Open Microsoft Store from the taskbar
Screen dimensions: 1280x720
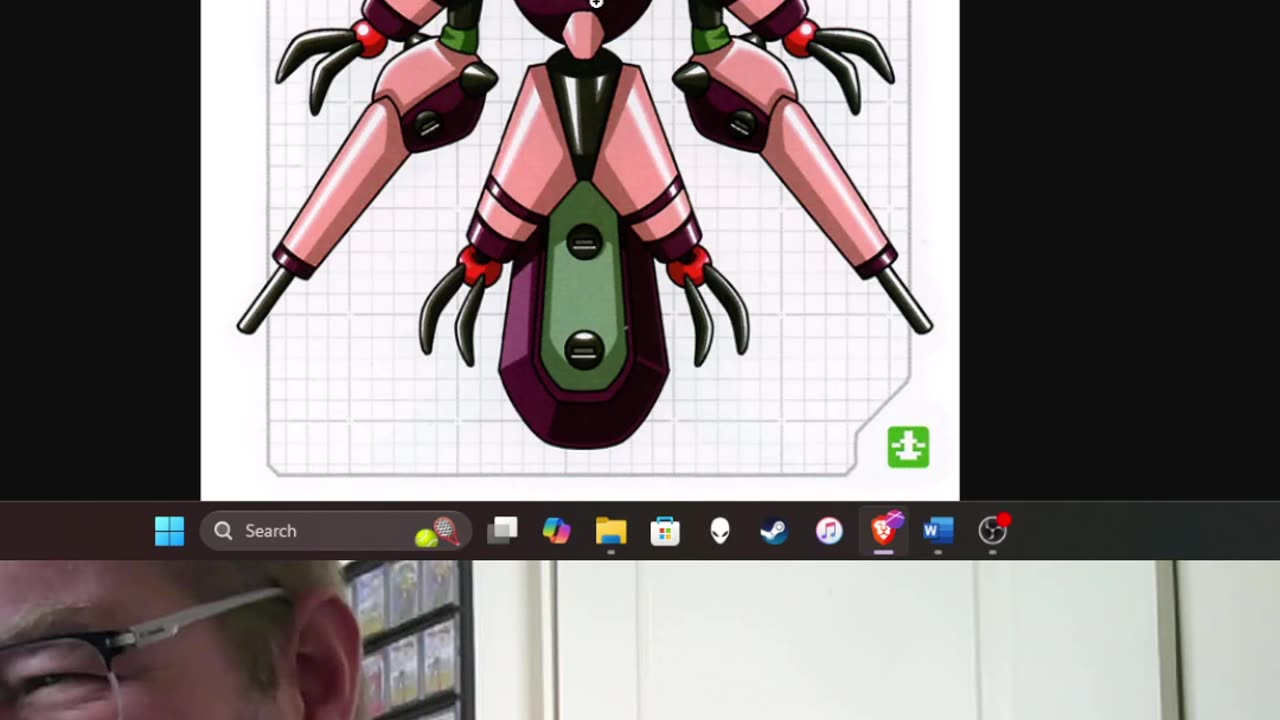665,531
